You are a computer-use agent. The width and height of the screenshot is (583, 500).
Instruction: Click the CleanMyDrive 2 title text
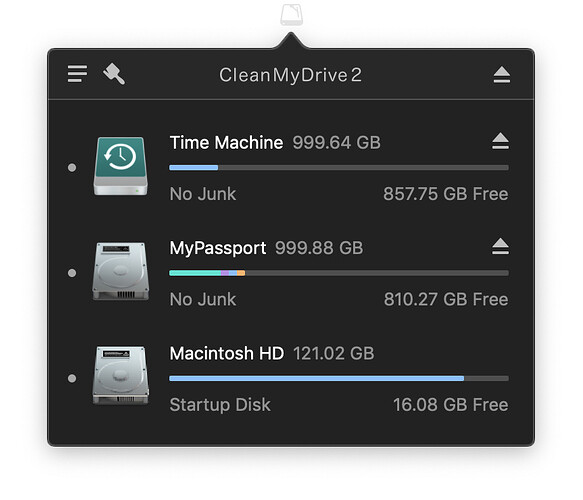(290, 75)
